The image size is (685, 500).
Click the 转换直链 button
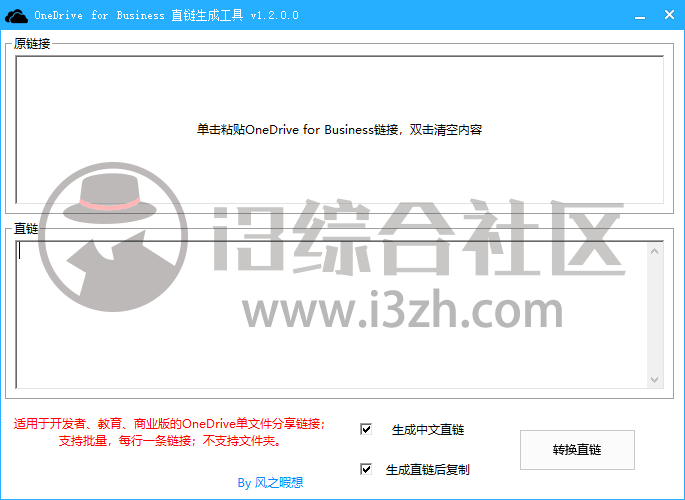(577, 450)
